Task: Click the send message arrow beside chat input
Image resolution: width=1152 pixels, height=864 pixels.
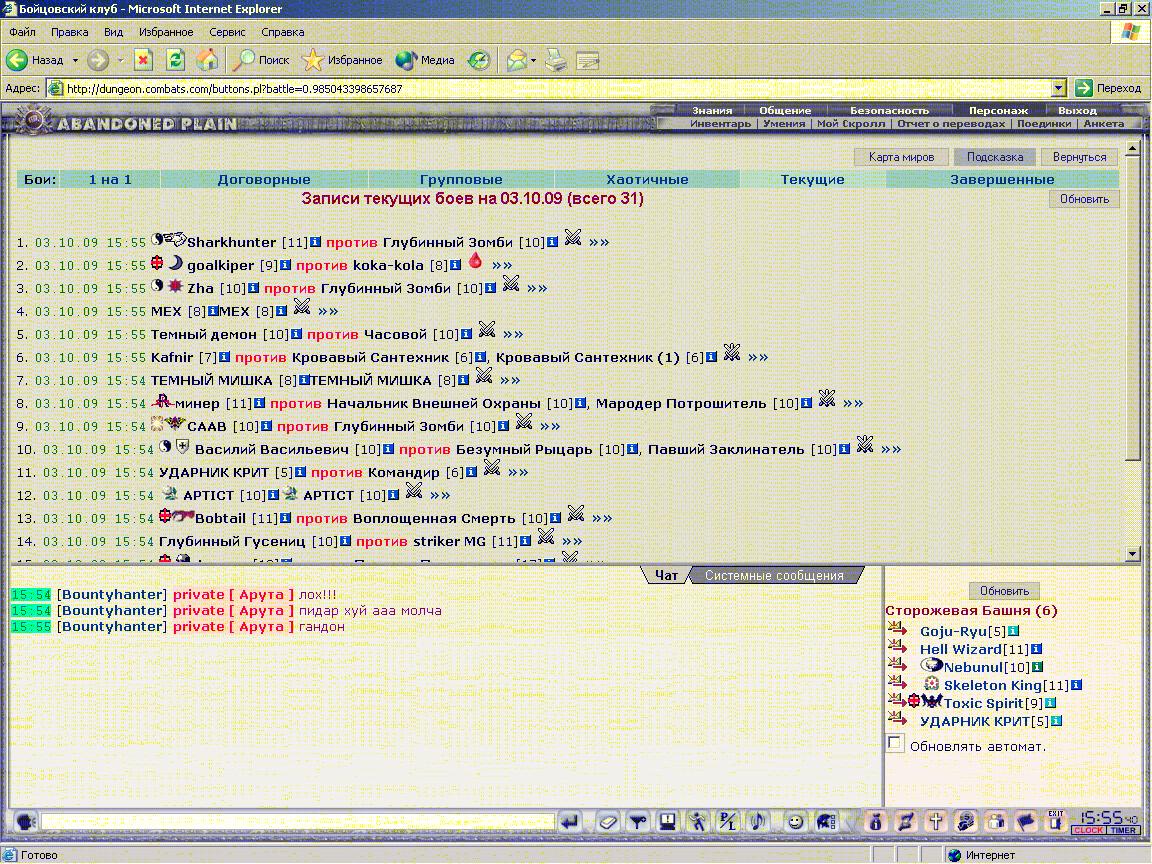Action: [569, 822]
